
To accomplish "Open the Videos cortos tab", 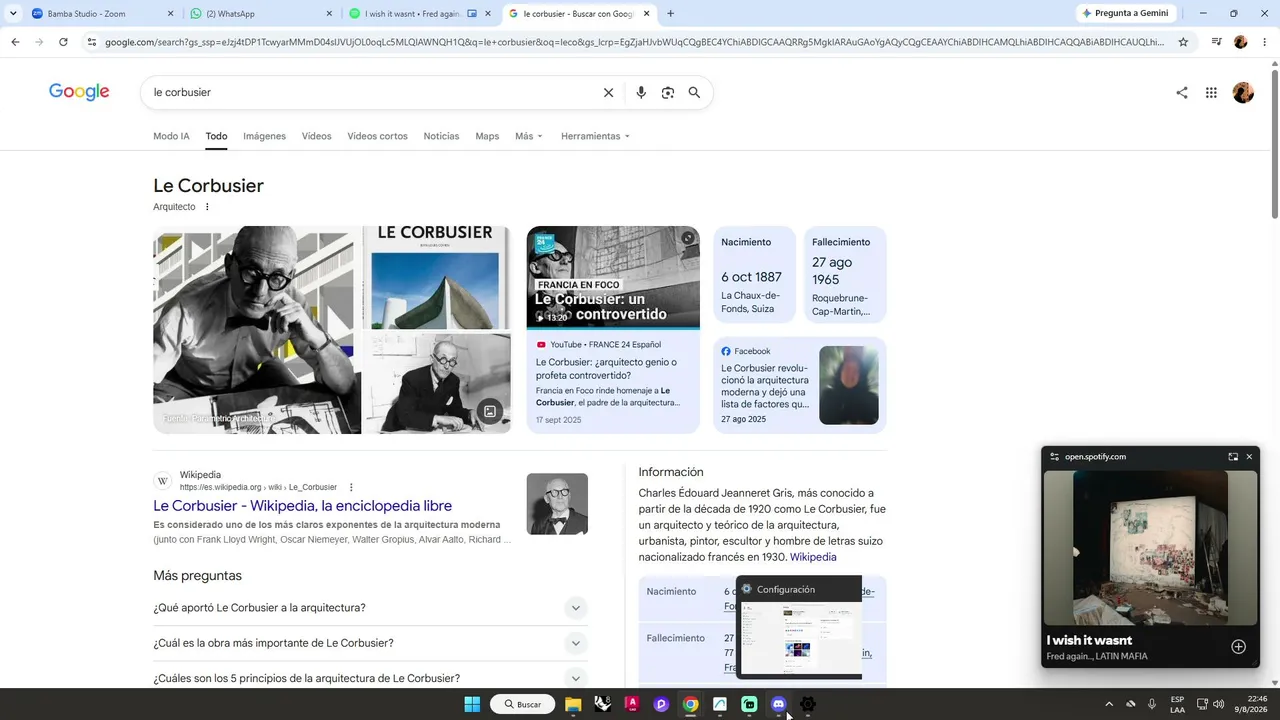I will click(x=377, y=136).
